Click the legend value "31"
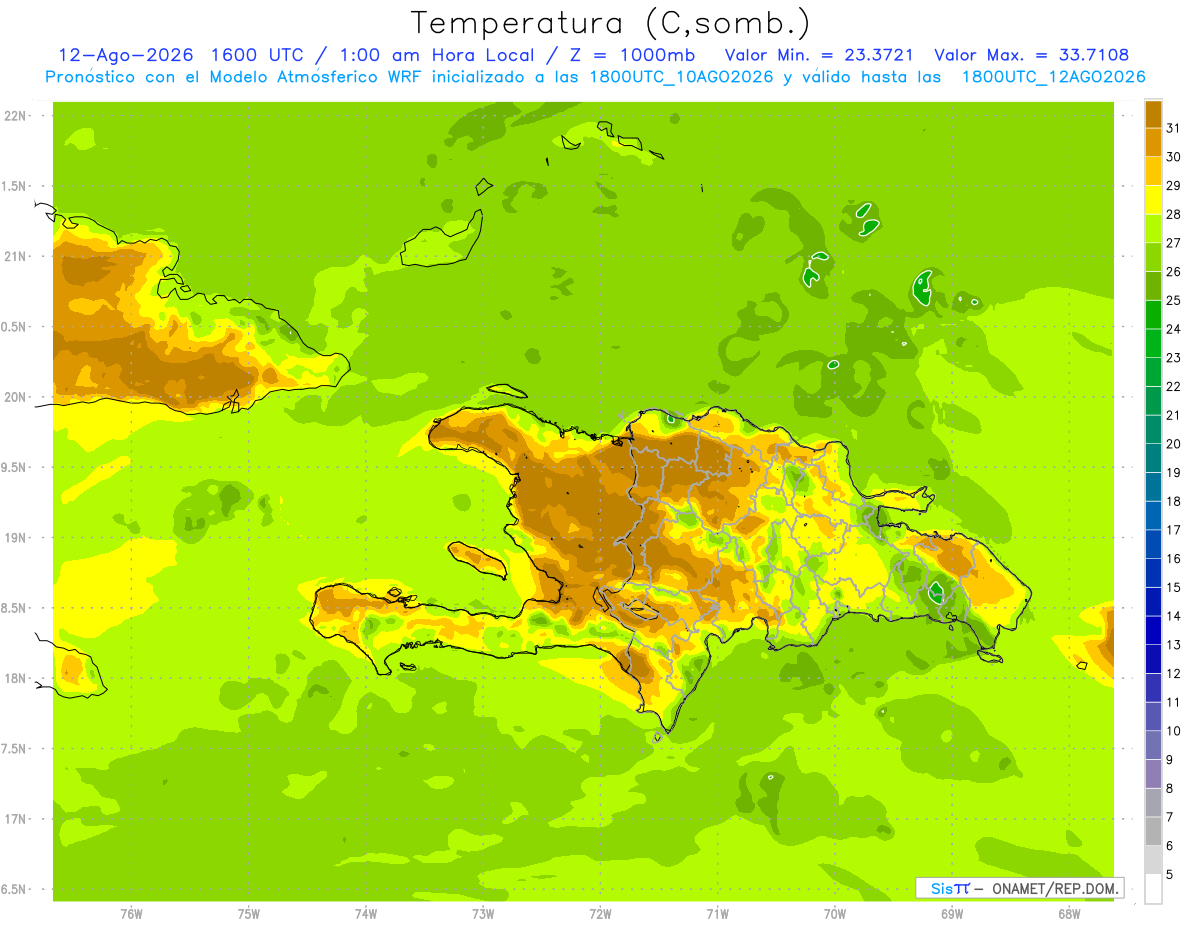The image size is (1200, 927). pos(1173,128)
